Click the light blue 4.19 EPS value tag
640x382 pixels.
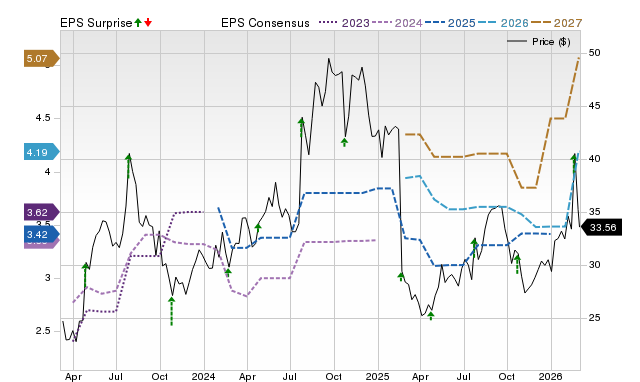click(x=42, y=152)
